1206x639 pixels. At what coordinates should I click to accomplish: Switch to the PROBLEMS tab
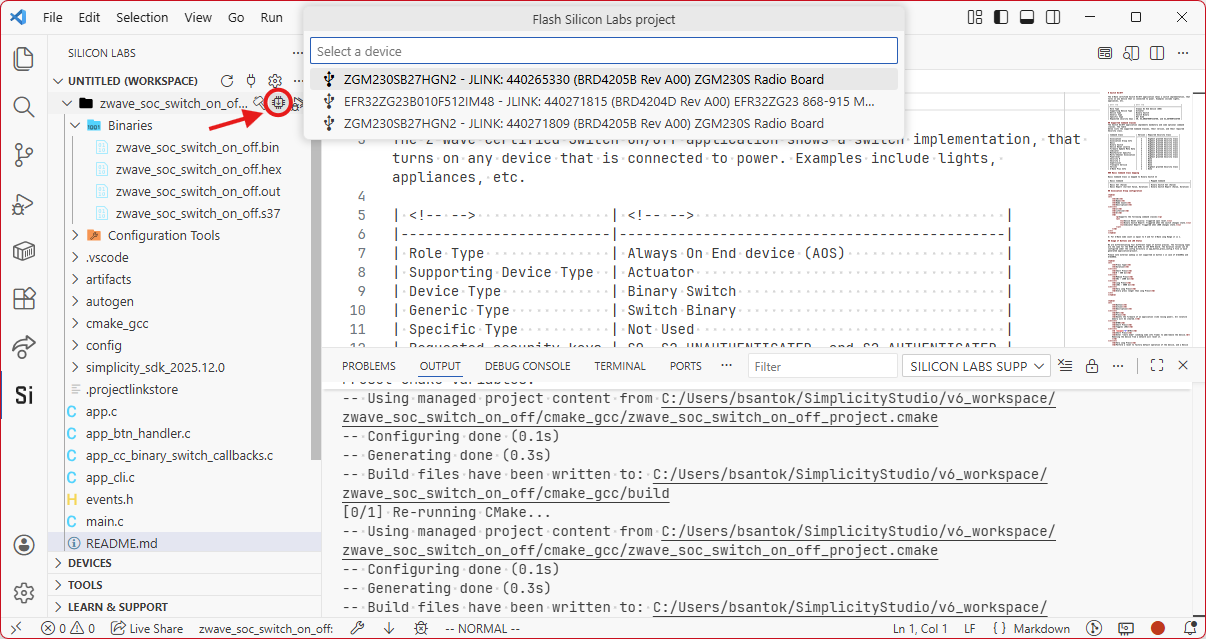point(369,366)
